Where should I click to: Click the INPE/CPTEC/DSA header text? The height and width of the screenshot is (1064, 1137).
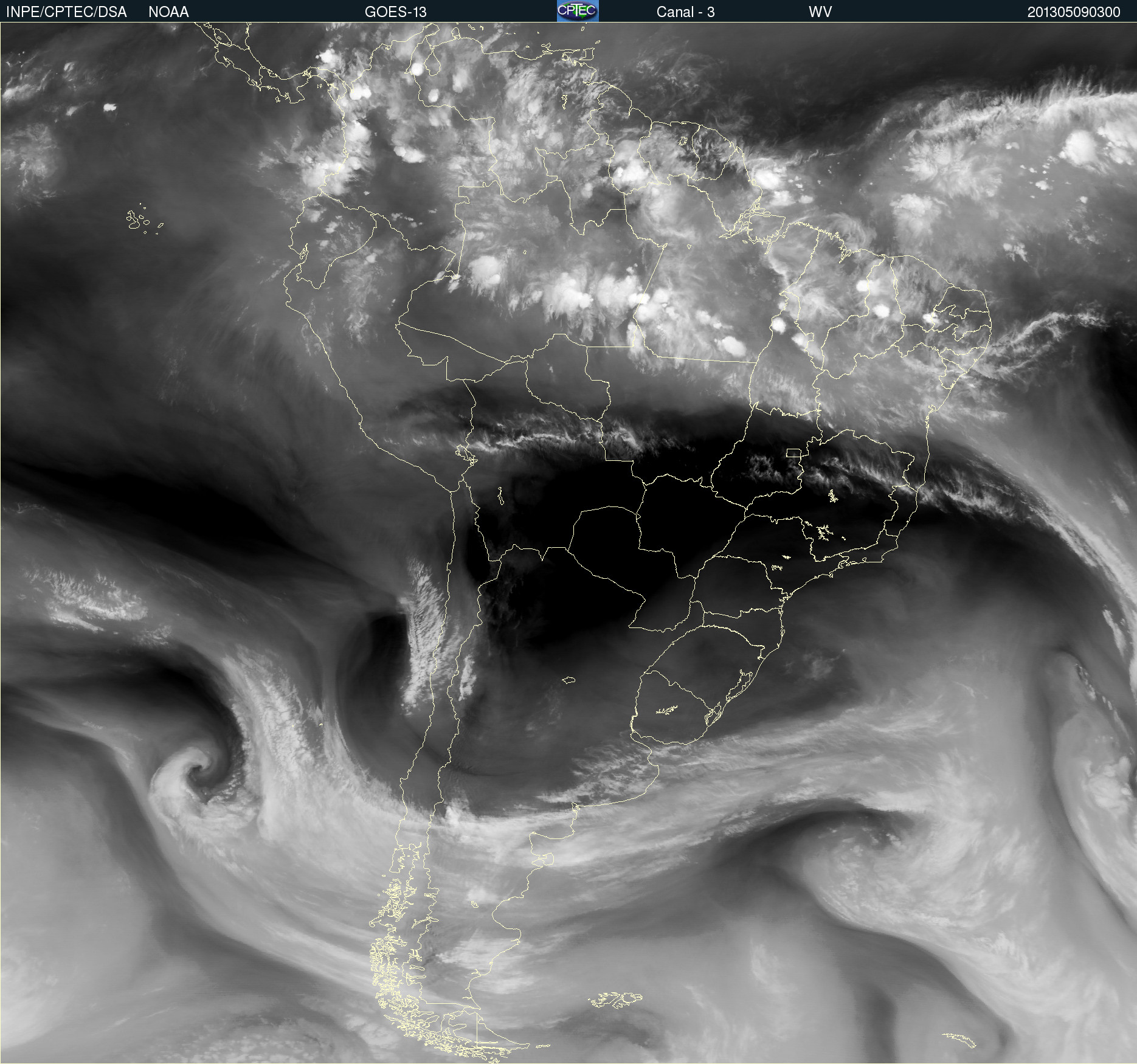point(66,12)
